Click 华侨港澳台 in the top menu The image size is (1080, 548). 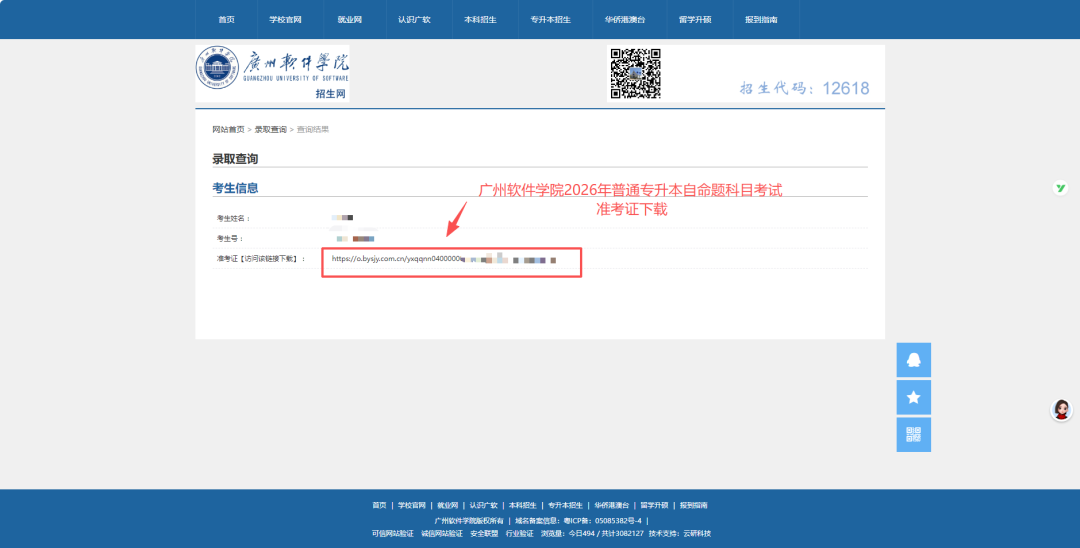click(625, 20)
